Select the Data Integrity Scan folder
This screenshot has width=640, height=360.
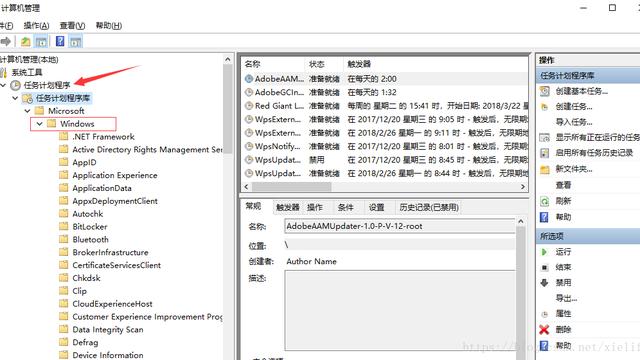108,329
